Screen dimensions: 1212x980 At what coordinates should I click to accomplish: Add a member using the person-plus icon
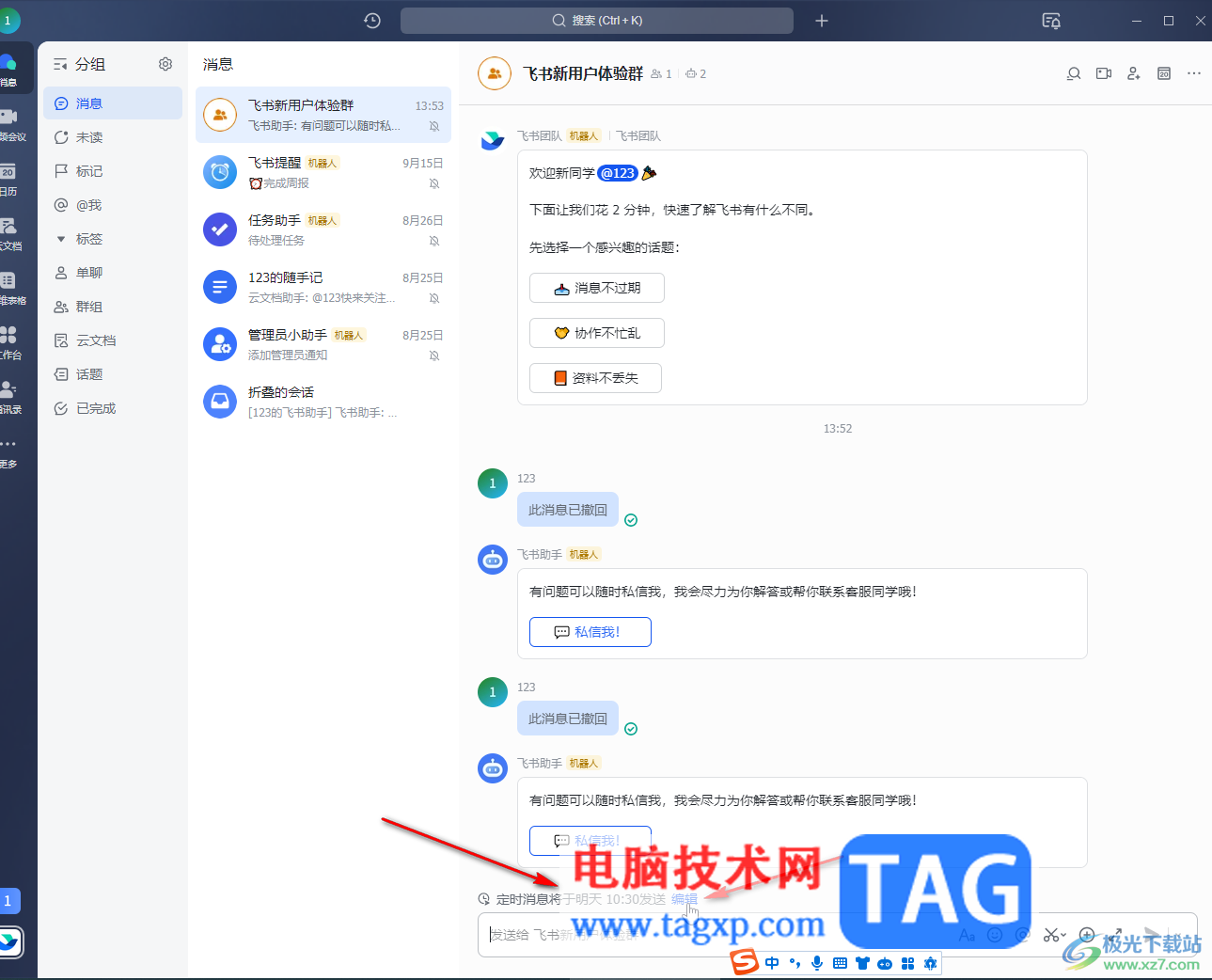click(x=1134, y=73)
